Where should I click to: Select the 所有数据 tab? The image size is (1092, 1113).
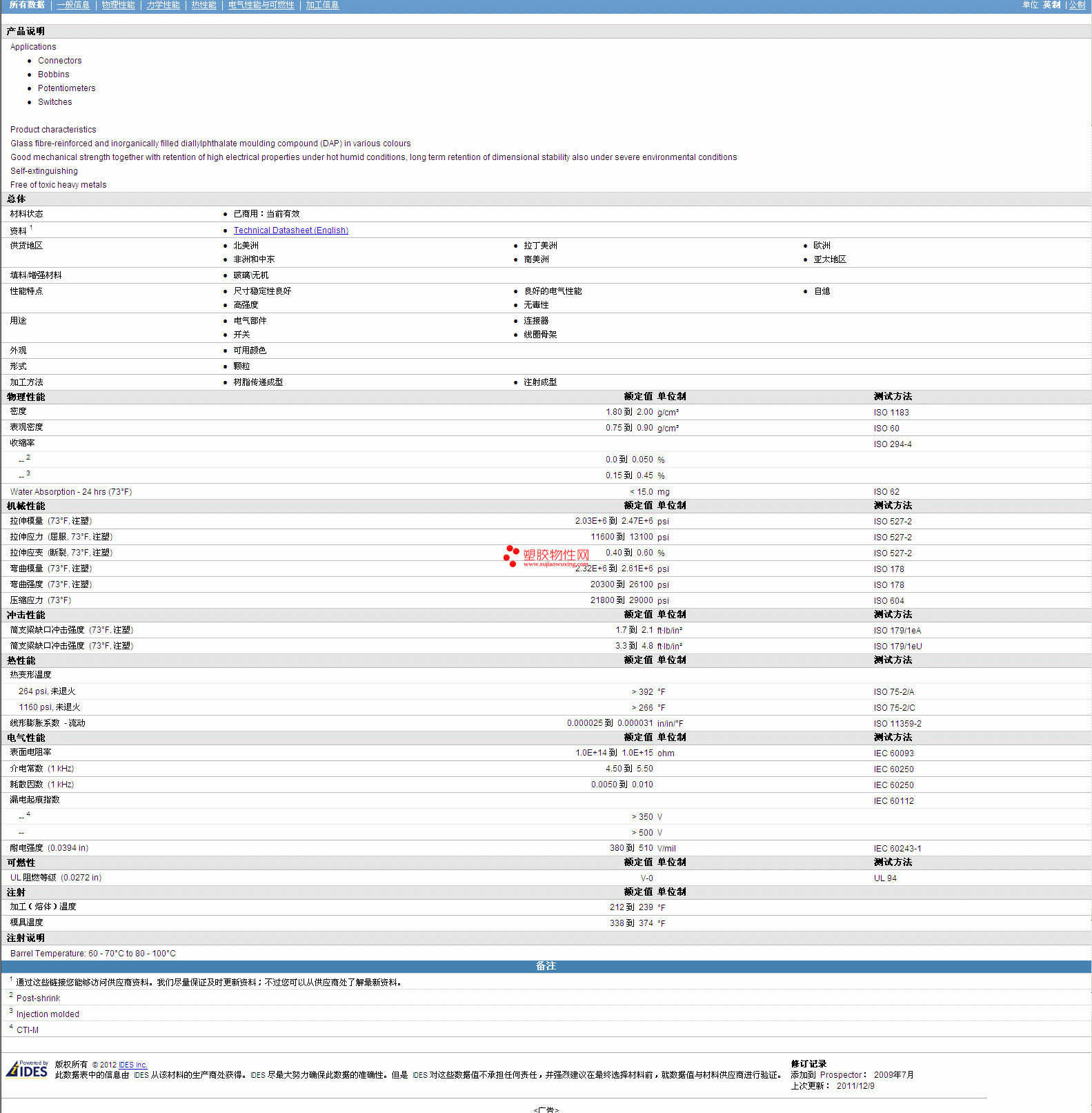[x=27, y=5]
